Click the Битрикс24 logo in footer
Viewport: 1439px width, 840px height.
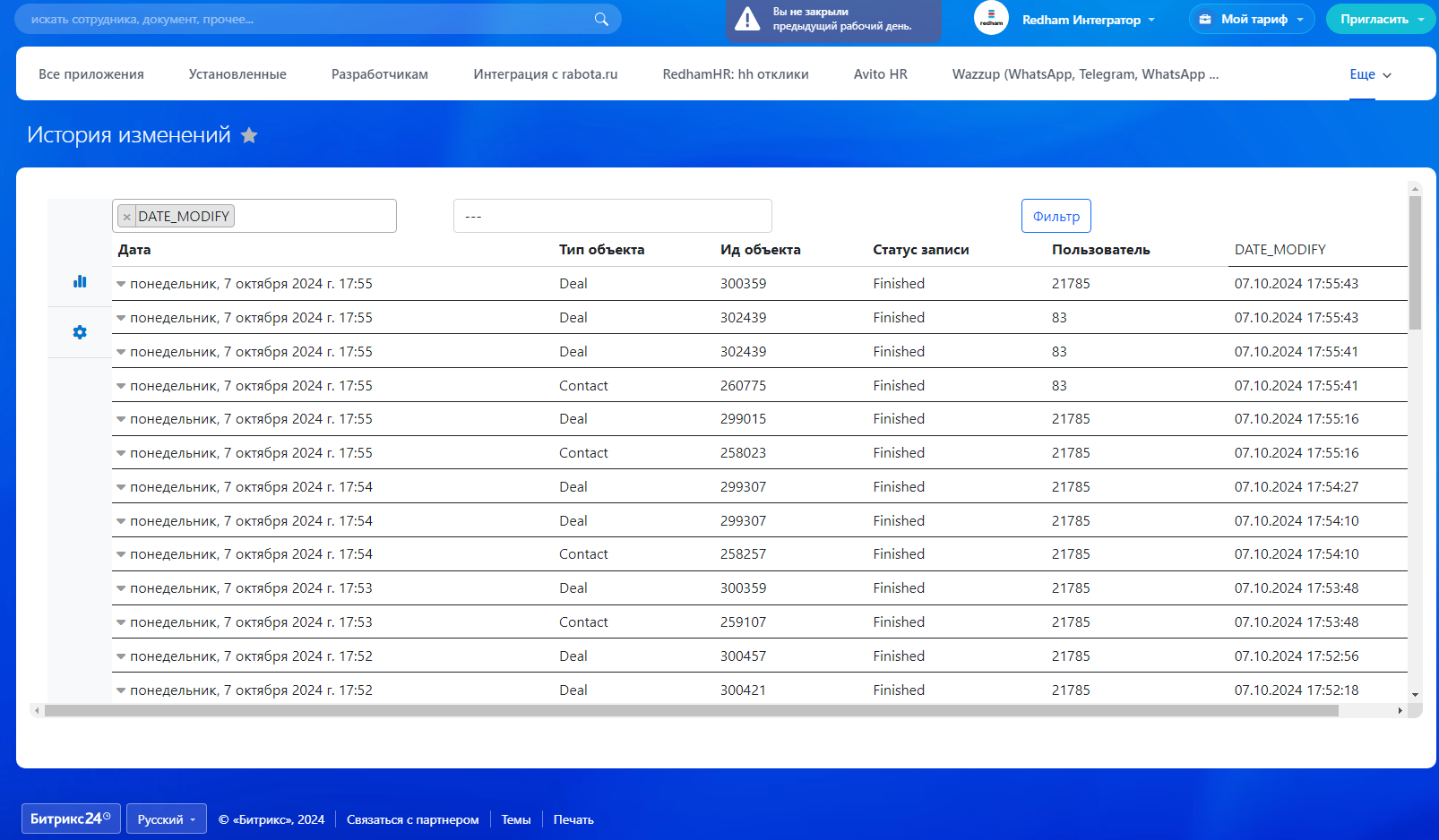coord(71,819)
